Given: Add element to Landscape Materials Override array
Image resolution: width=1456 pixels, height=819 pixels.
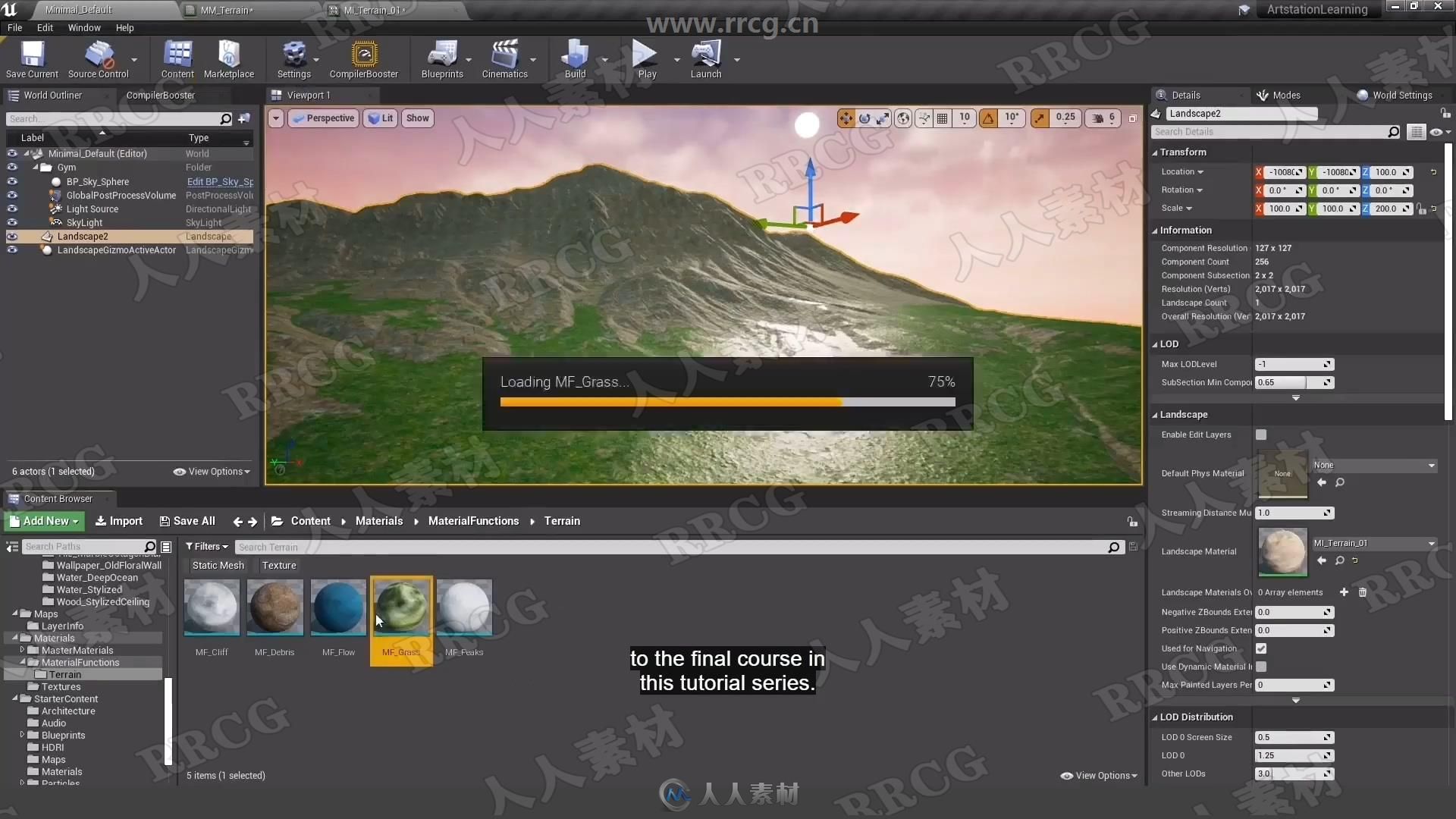Looking at the screenshot, I should [x=1344, y=592].
